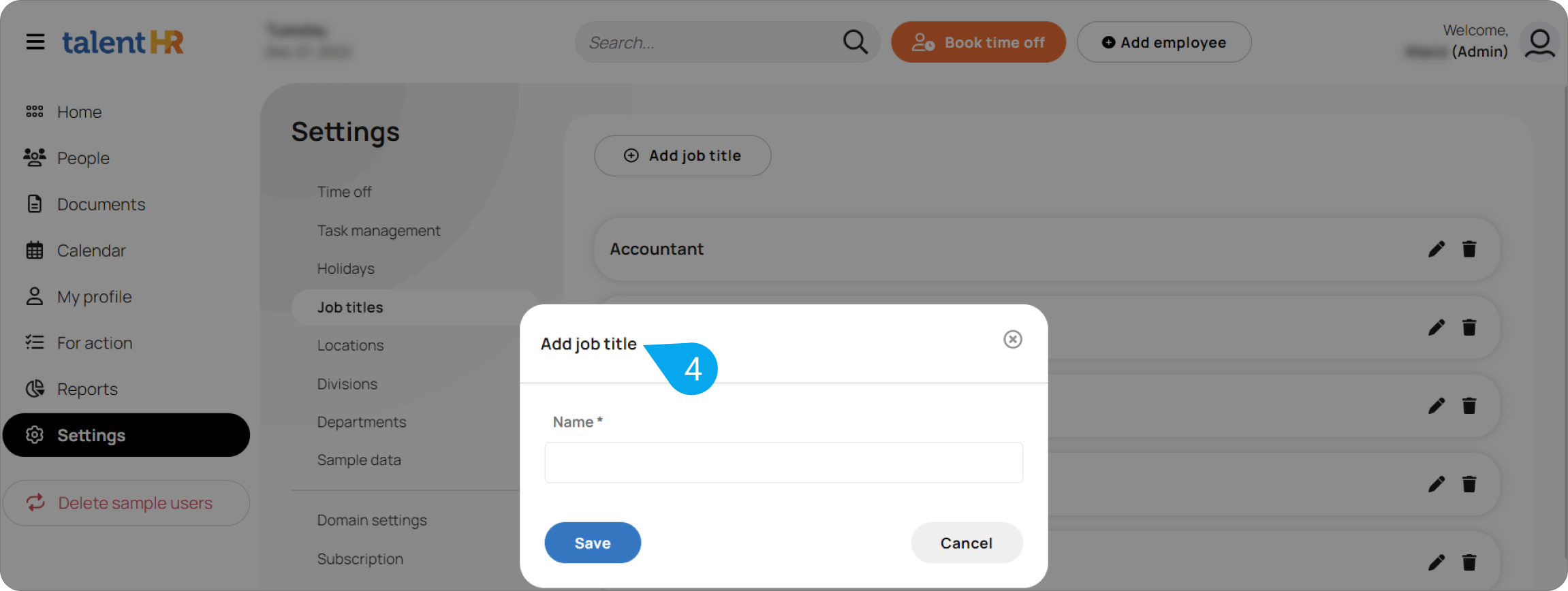The image size is (1568, 591).
Task: Click inside the Name input field
Action: click(783, 462)
